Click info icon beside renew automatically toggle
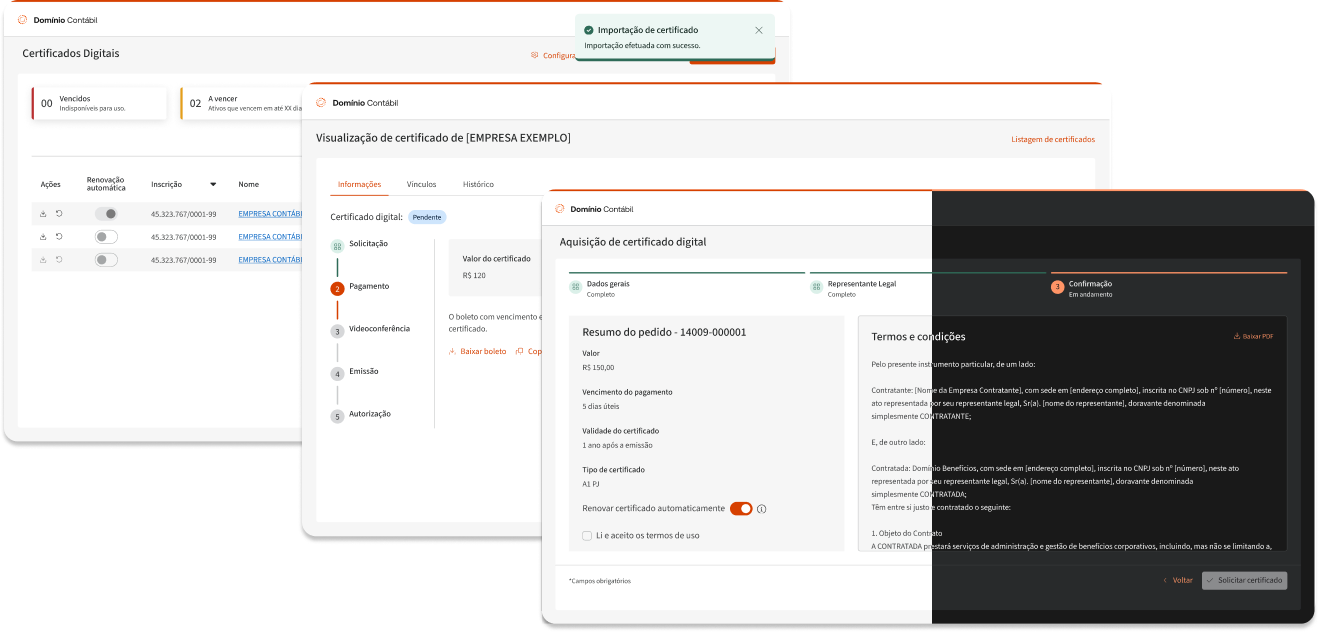The height and width of the screenshot is (632, 1319). [x=761, y=509]
